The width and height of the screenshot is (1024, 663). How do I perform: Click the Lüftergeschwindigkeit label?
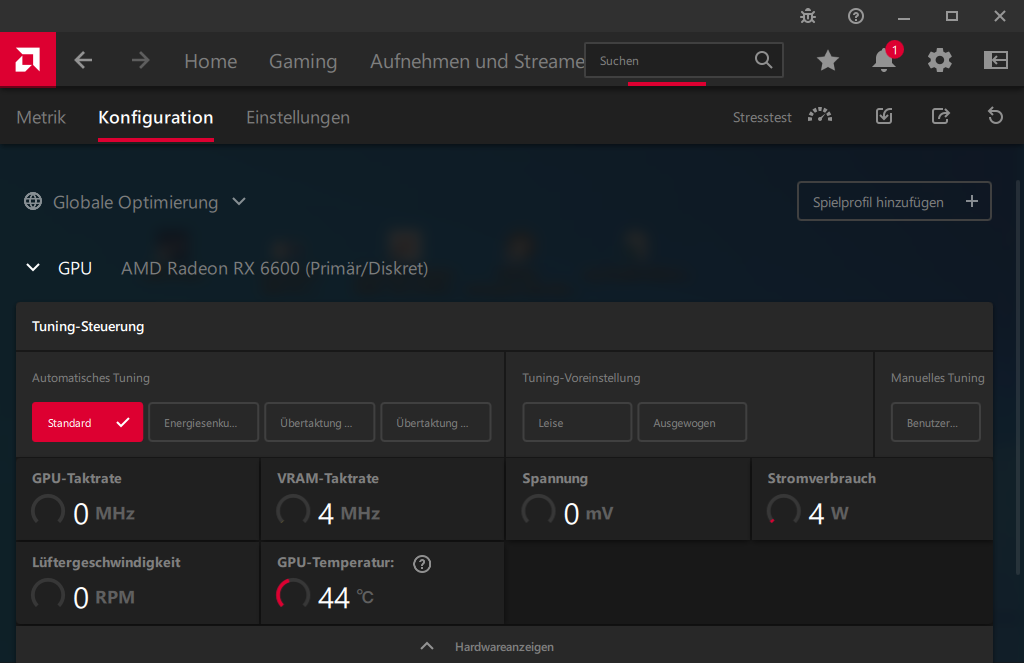point(106,562)
